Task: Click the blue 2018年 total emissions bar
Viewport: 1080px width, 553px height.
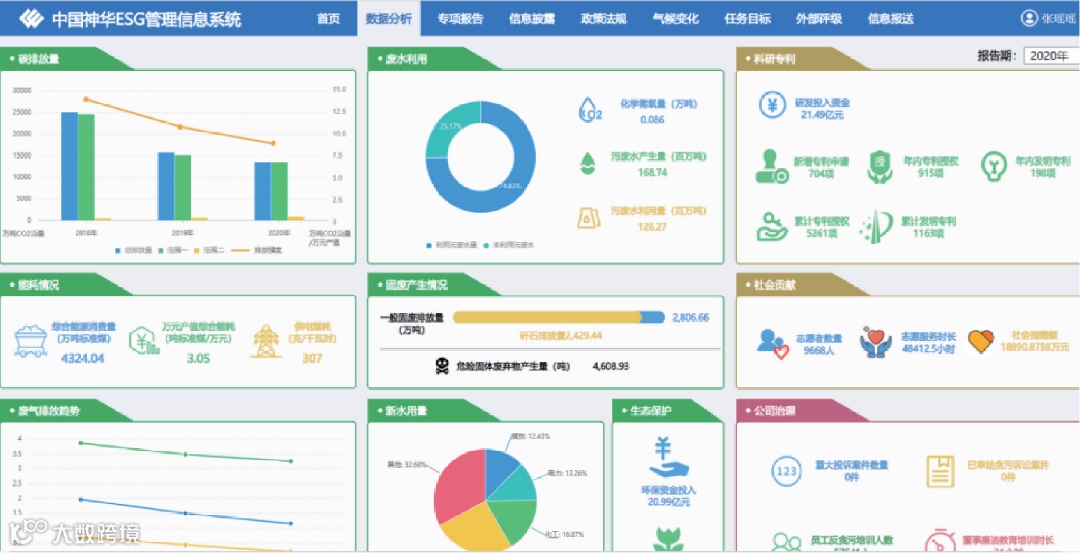Action: pos(69,166)
